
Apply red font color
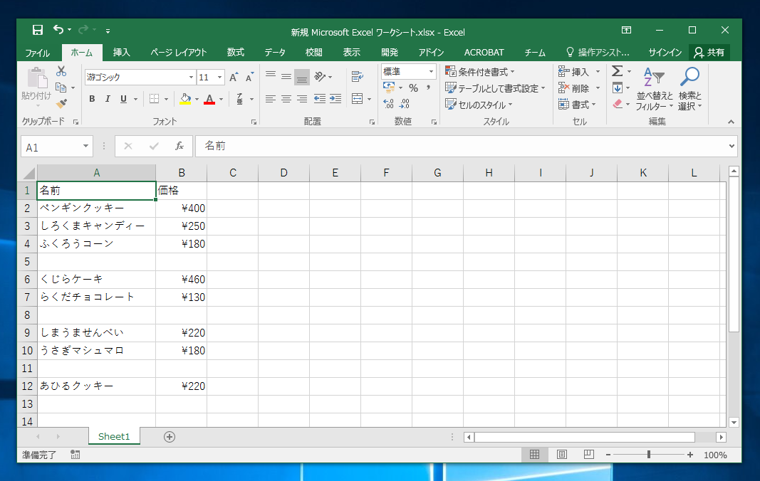(x=209, y=99)
